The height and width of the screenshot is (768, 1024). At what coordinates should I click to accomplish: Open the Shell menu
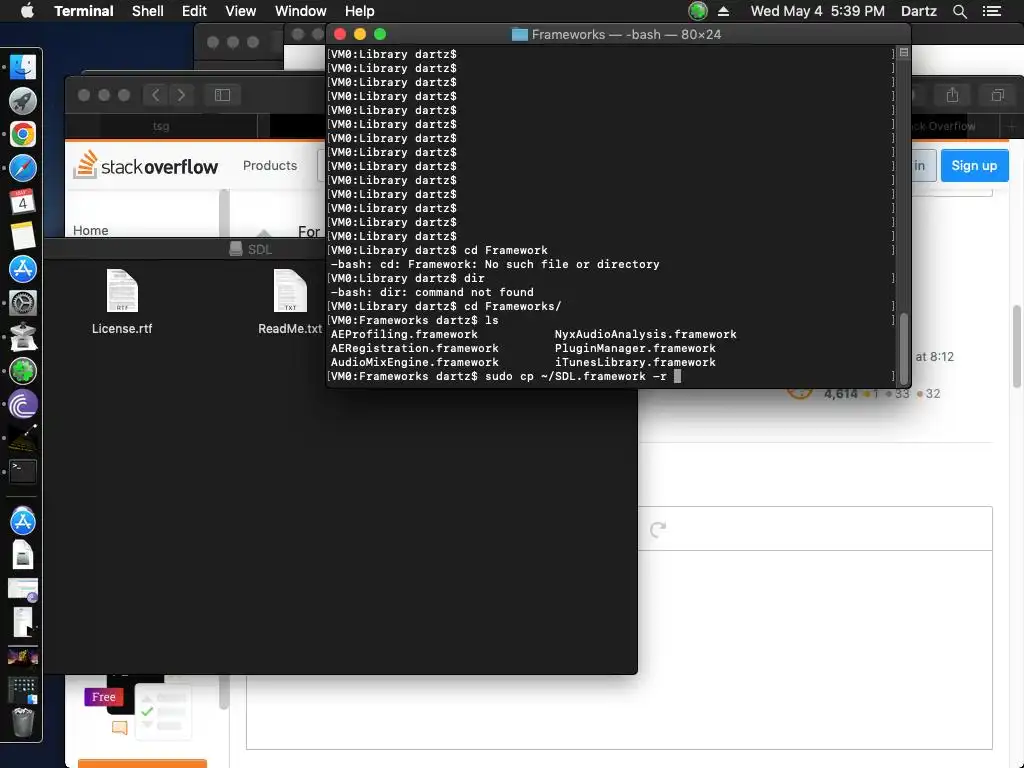[148, 11]
